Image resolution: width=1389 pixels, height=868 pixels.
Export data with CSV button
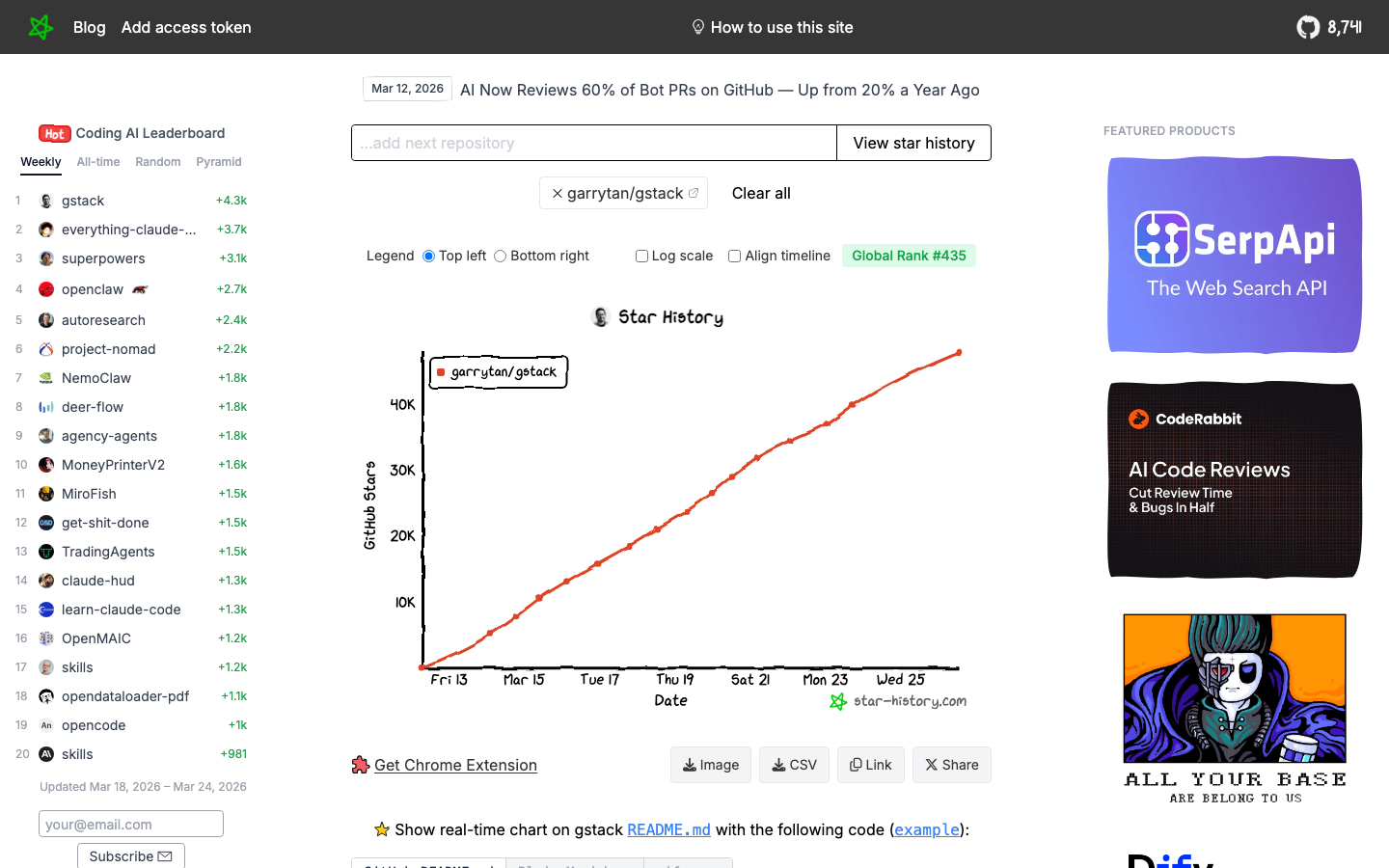794,765
